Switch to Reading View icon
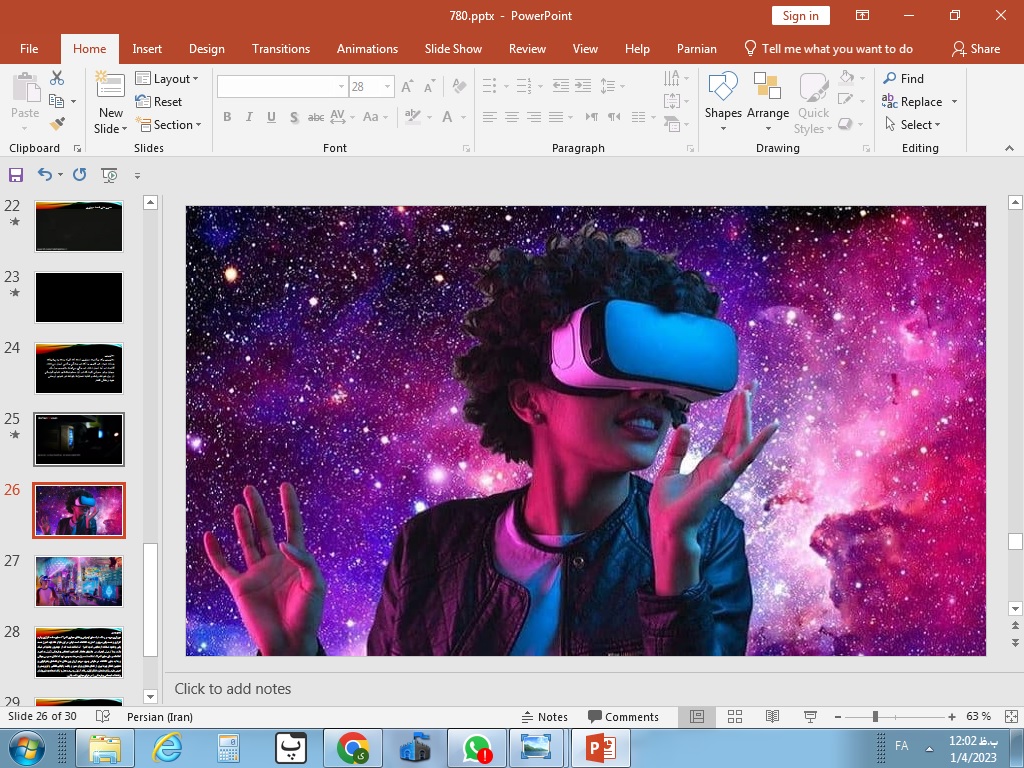The image size is (1024, 768). point(772,717)
